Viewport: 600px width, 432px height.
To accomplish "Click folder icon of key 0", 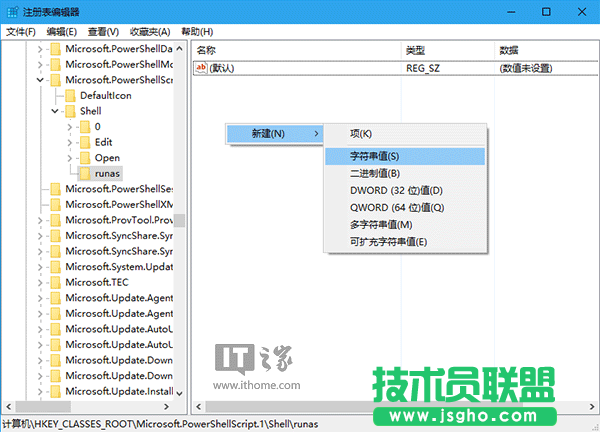I will [85, 127].
